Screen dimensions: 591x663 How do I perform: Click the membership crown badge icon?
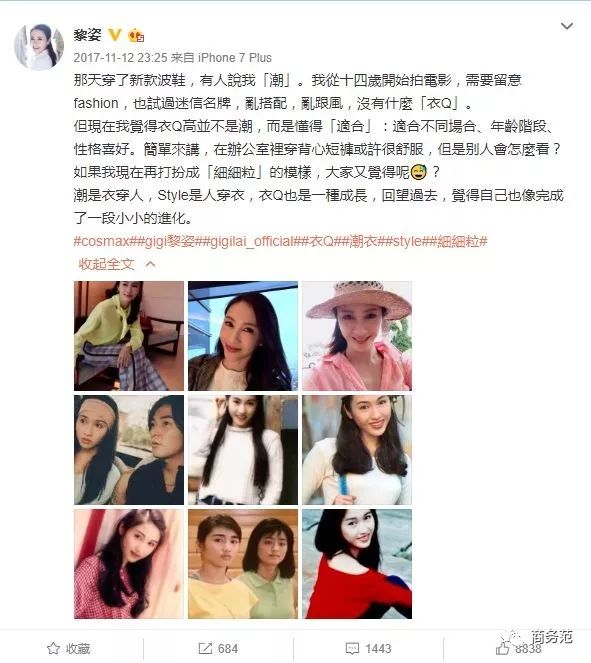point(136,35)
